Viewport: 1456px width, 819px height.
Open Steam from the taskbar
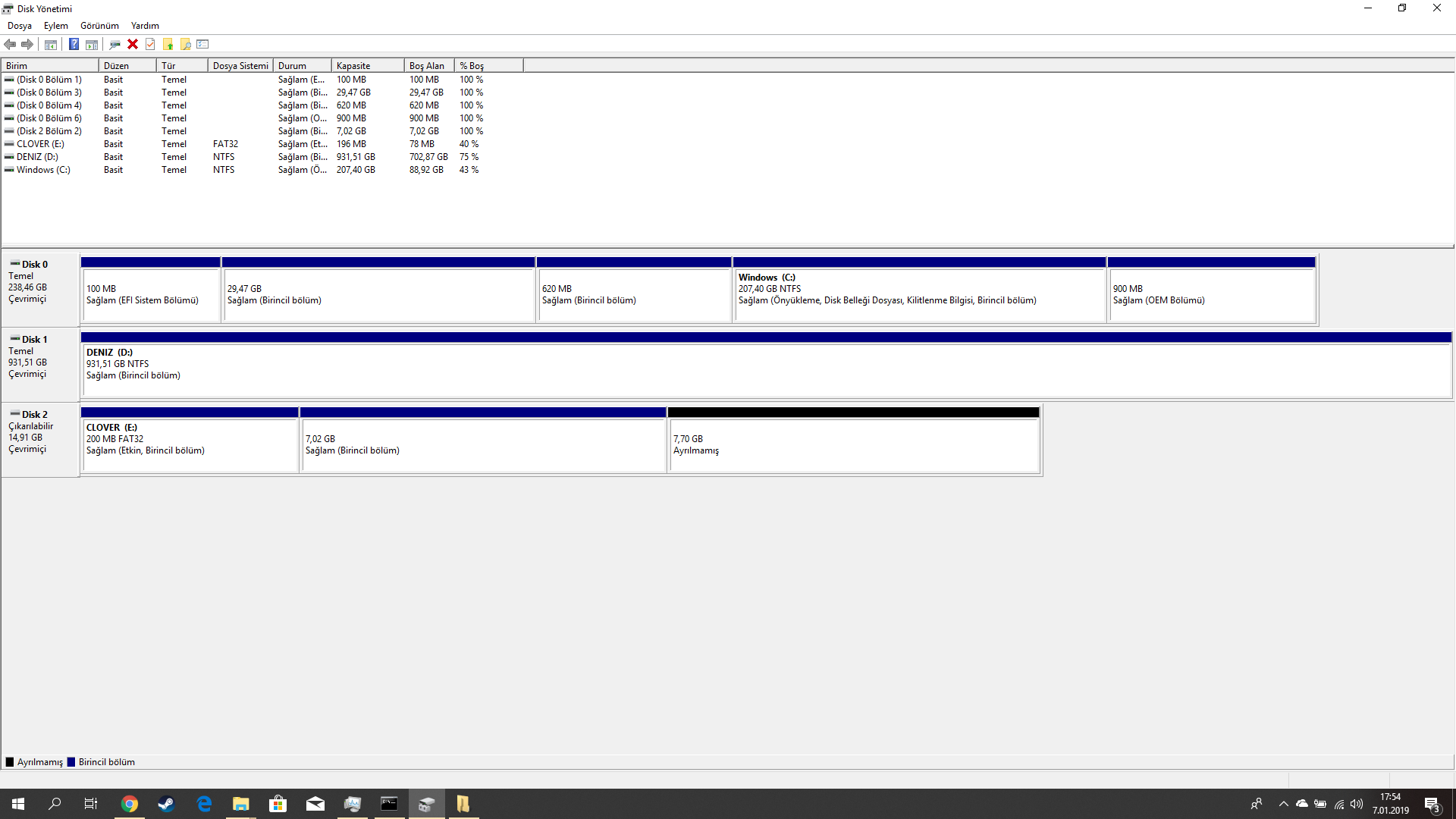(x=166, y=804)
